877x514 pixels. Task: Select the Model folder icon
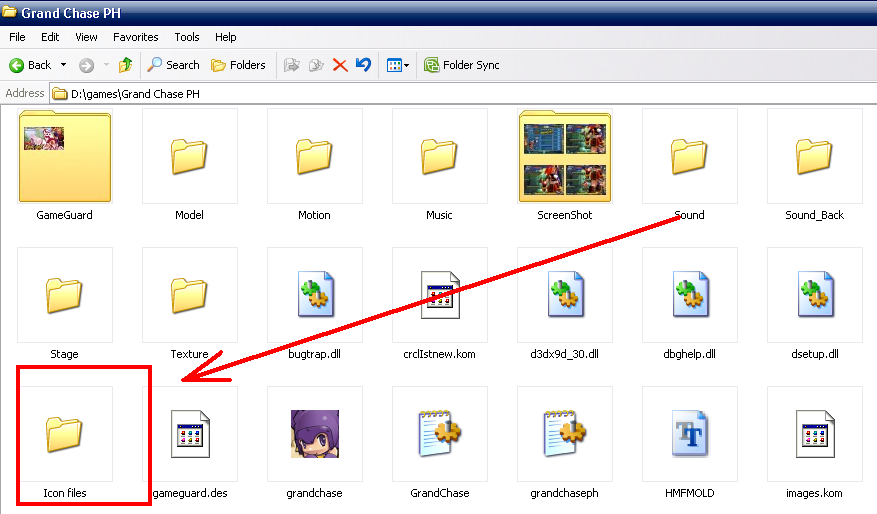(x=190, y=156)
